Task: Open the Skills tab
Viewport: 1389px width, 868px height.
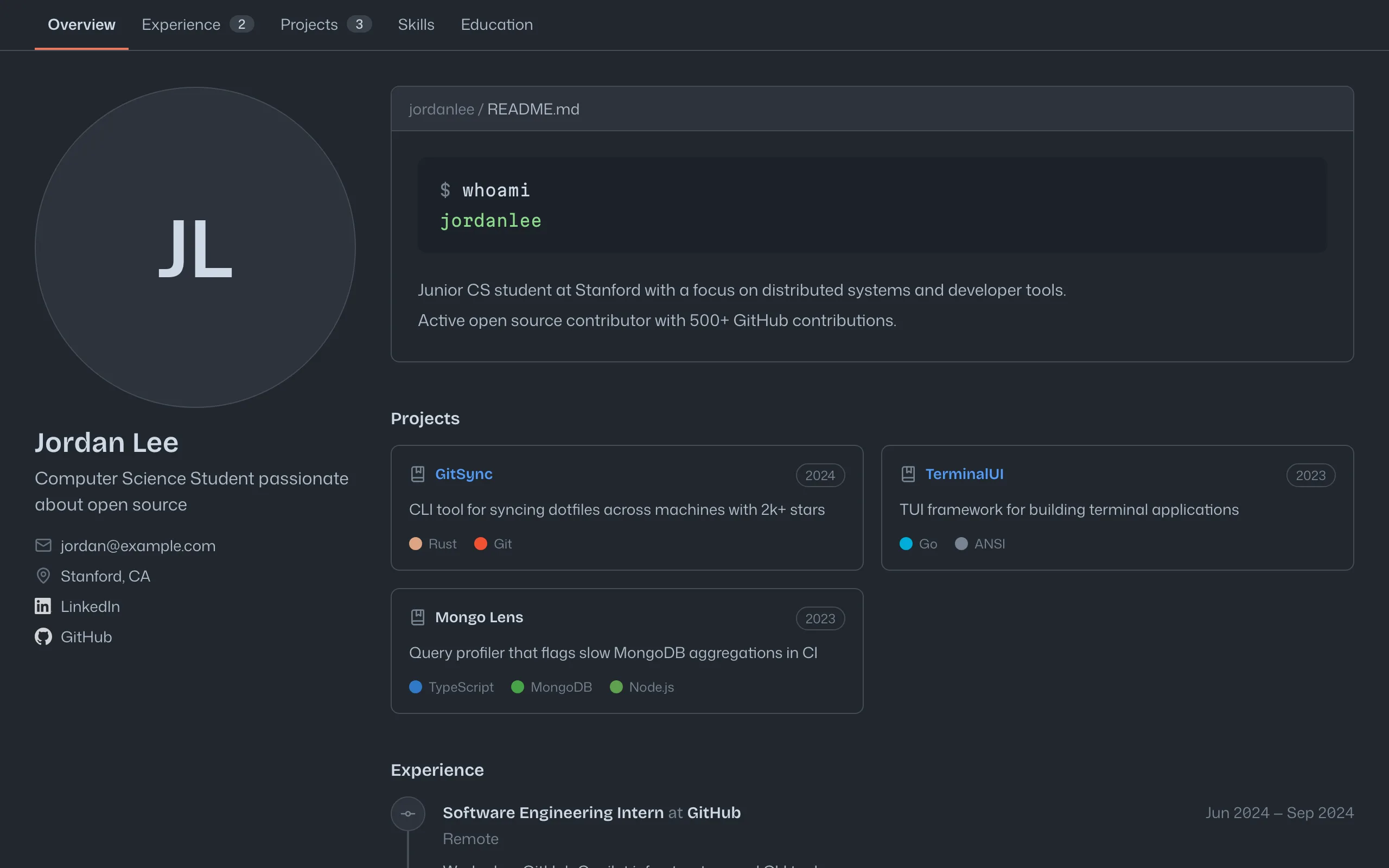Action: (416, 25)
